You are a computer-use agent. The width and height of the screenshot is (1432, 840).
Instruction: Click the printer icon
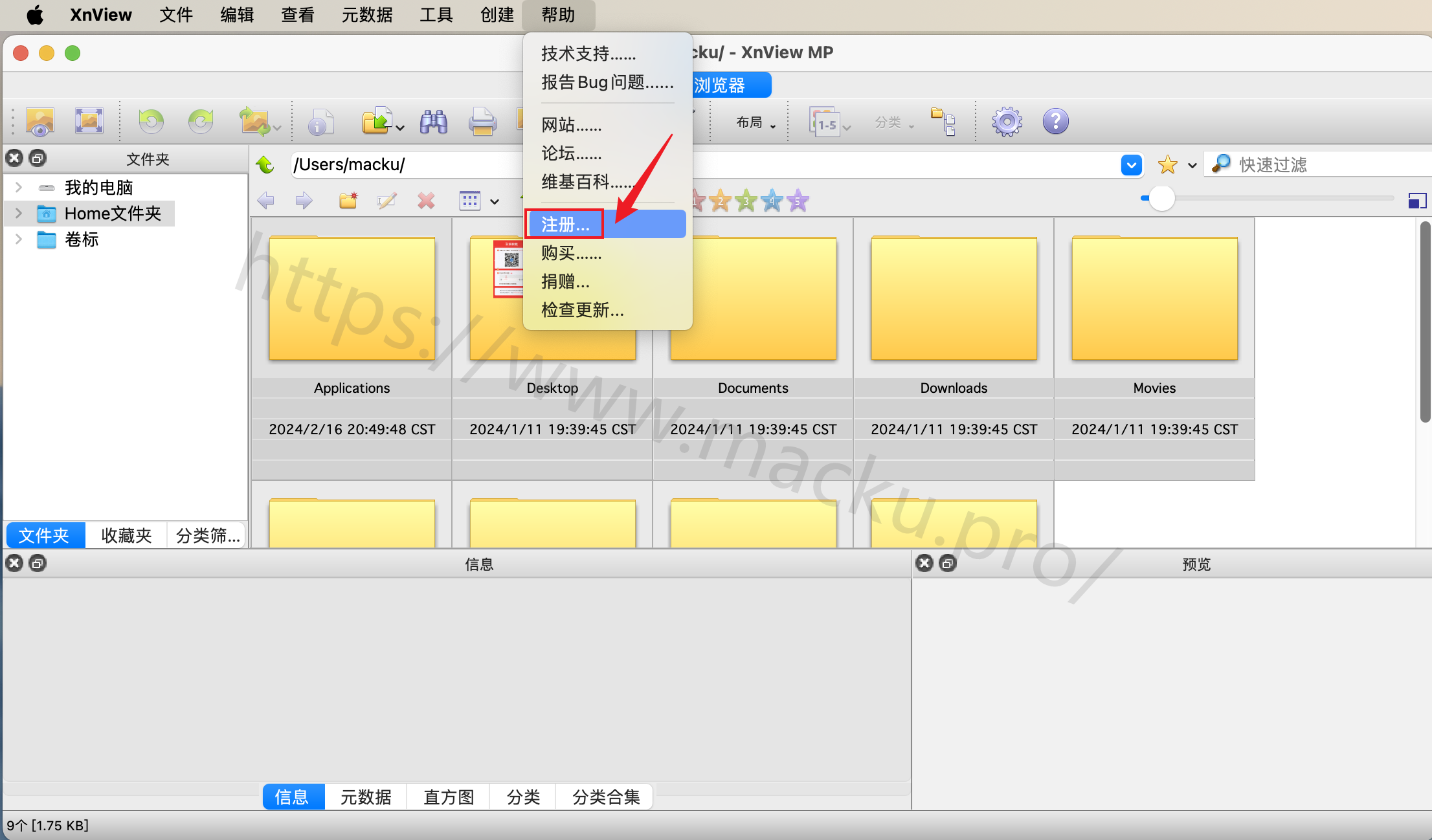tap(482, 121)
